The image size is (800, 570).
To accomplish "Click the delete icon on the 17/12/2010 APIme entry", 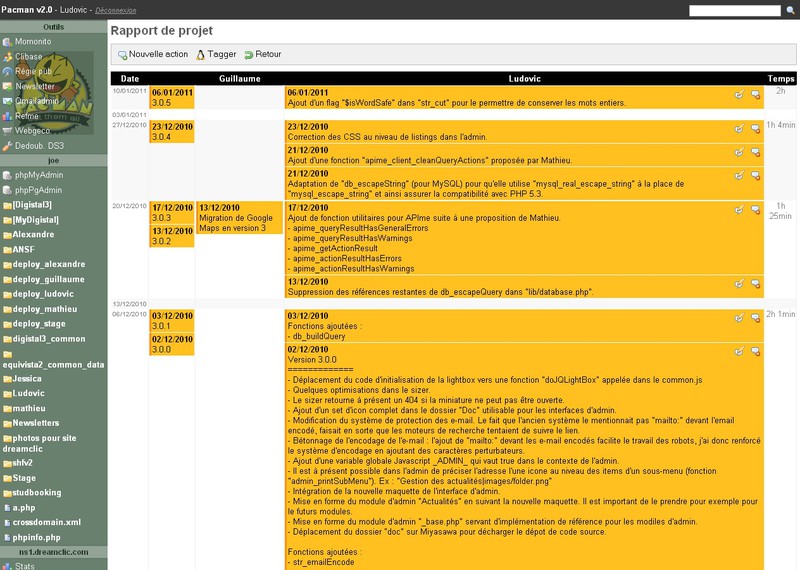I will 756,210.
